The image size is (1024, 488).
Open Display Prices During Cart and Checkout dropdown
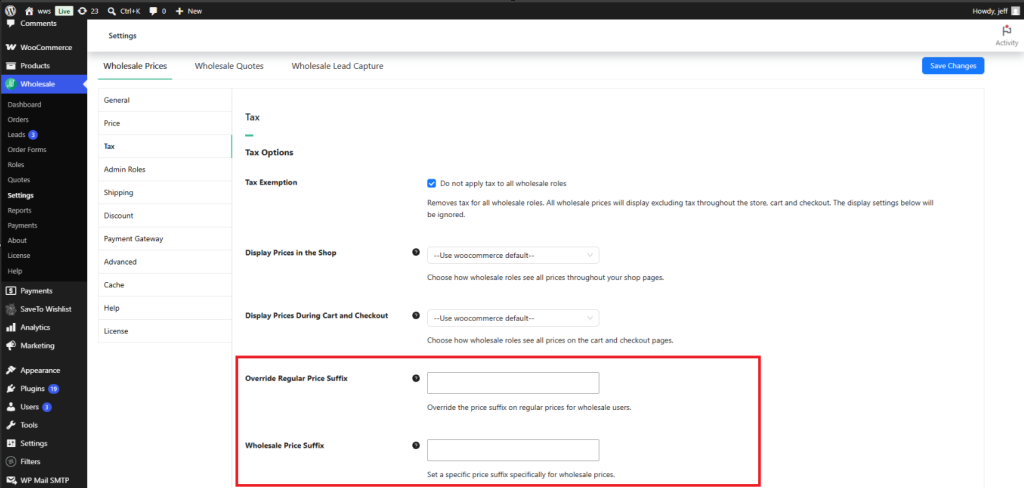(513, 318)
